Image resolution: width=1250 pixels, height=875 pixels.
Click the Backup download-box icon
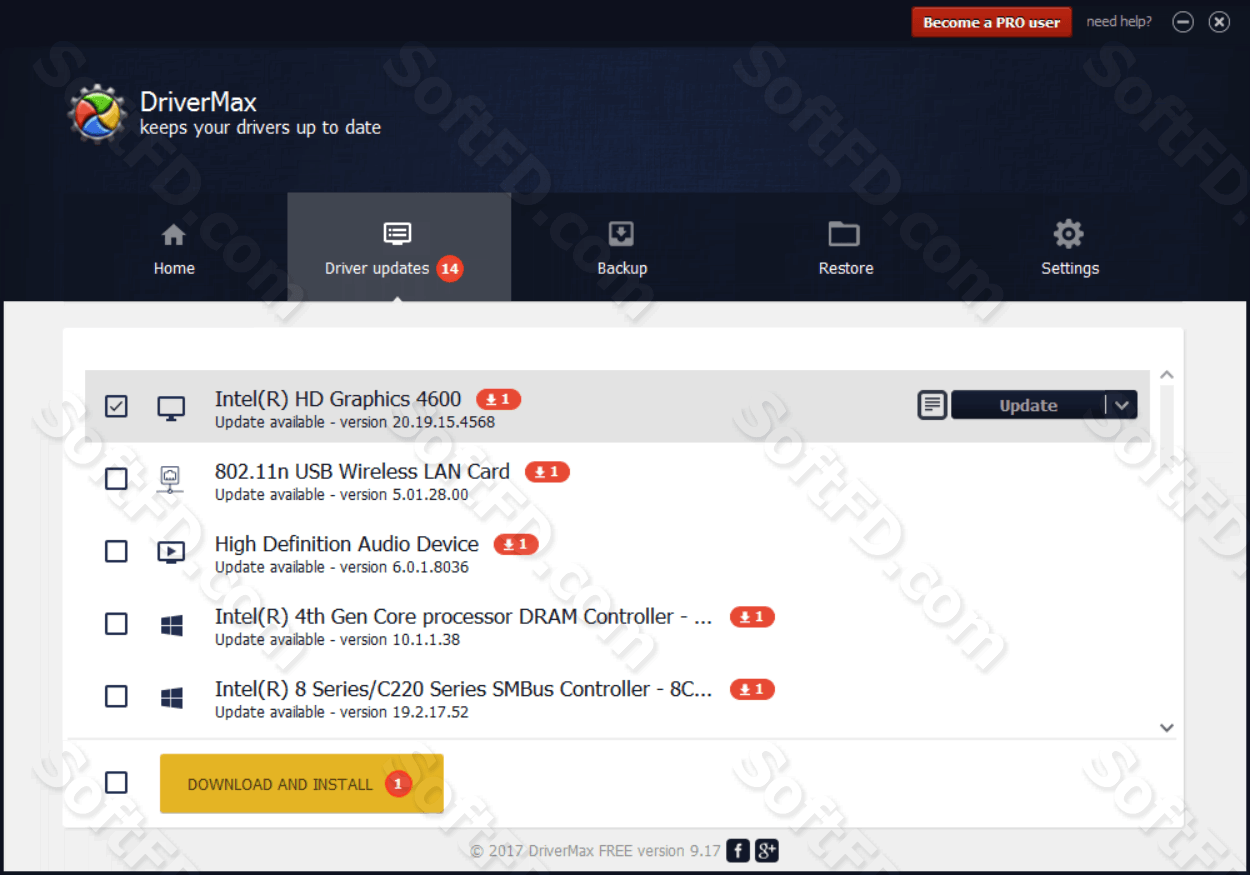click(x=621, y=234)
